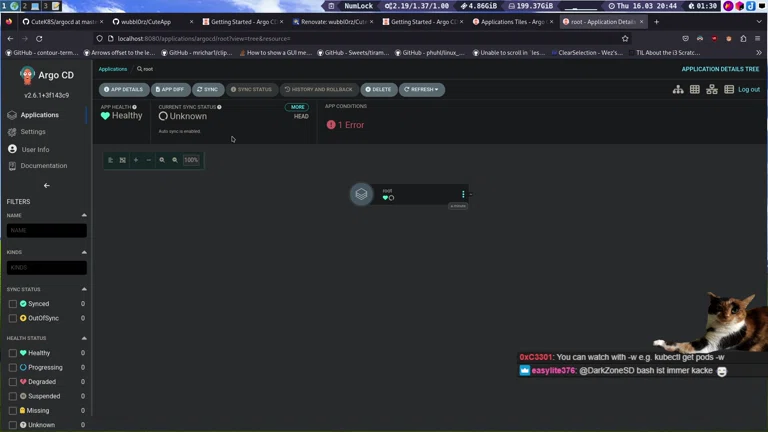This screenshot has height=432, width=768.
Task: Switch to the CuteK8S/argocd GitHub tab
Action: point(63,22)
